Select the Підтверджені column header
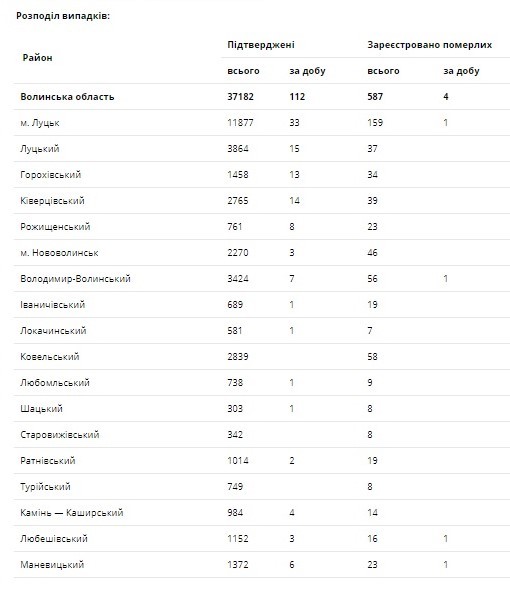This screenshot has width=510, height=594. pos(261,45)
